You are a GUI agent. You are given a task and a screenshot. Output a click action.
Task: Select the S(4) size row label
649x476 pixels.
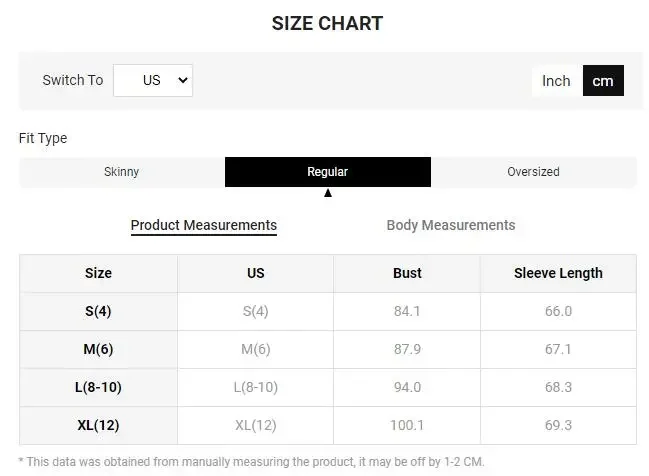coord(99,311)
